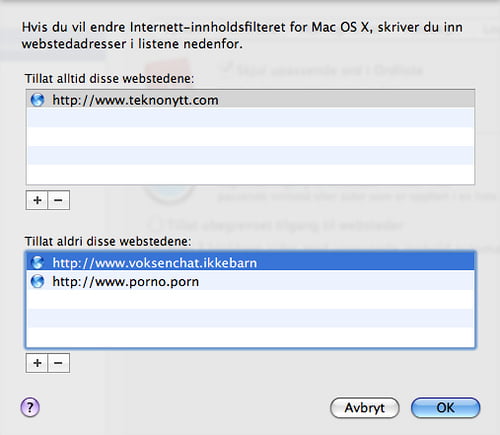
Task: Cancel the dialog with Avbryt
Action: [x=365, y=408]
